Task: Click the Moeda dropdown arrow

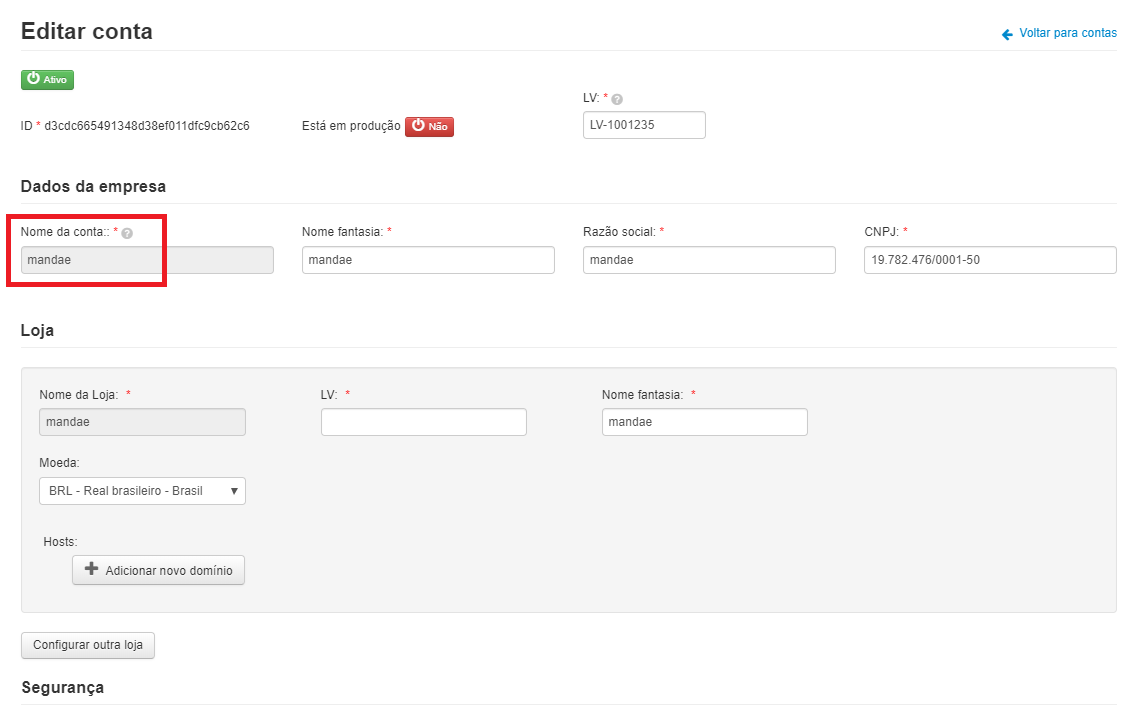Action: pyautogui.click(x=234, y=491)
